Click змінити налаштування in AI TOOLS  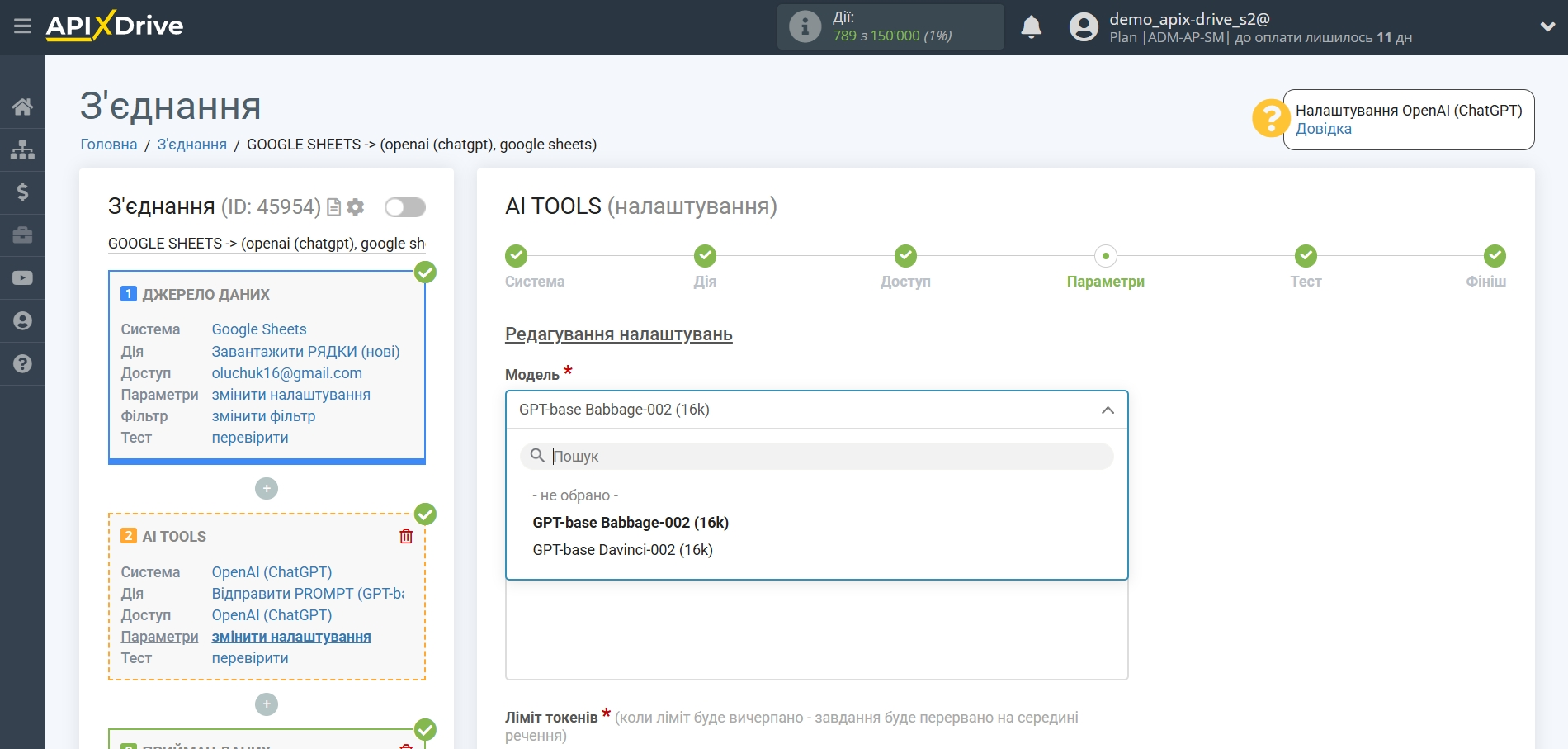click(290, 637)
